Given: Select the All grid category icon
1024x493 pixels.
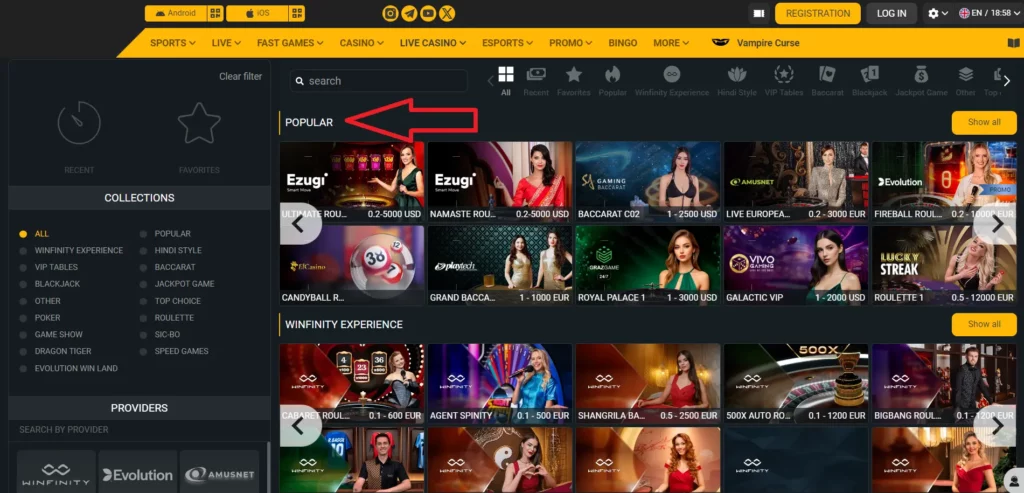Looking at the screenshot, I should [505, 80].
